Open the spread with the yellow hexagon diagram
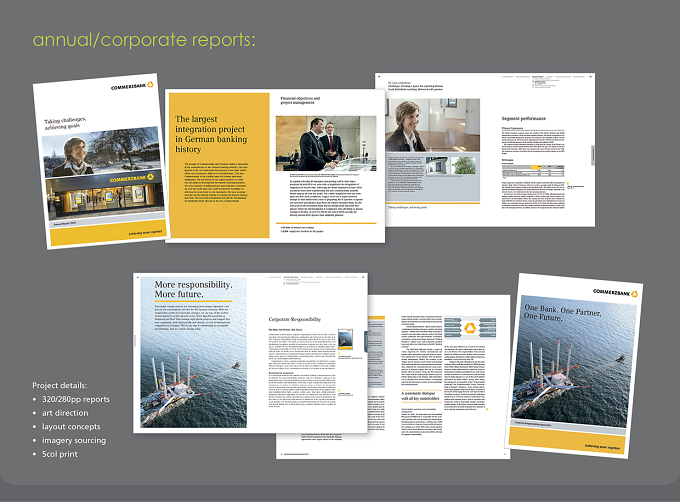 click(438, 377)
